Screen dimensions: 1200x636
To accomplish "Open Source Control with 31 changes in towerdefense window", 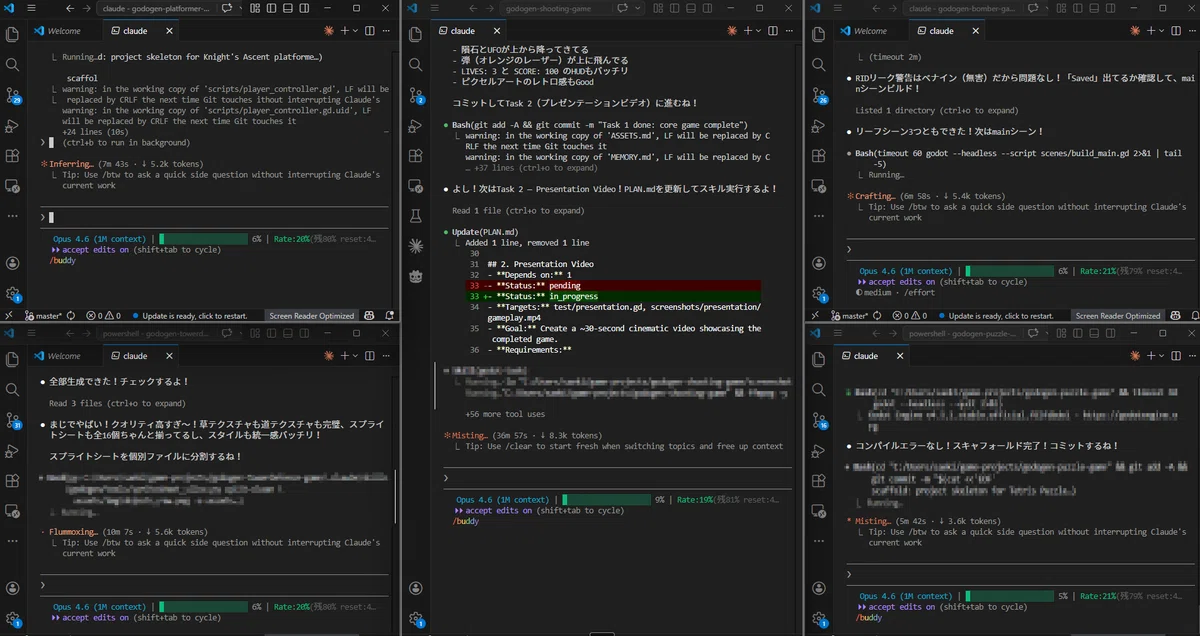I will pyautogui.click(x=13, y=420).
